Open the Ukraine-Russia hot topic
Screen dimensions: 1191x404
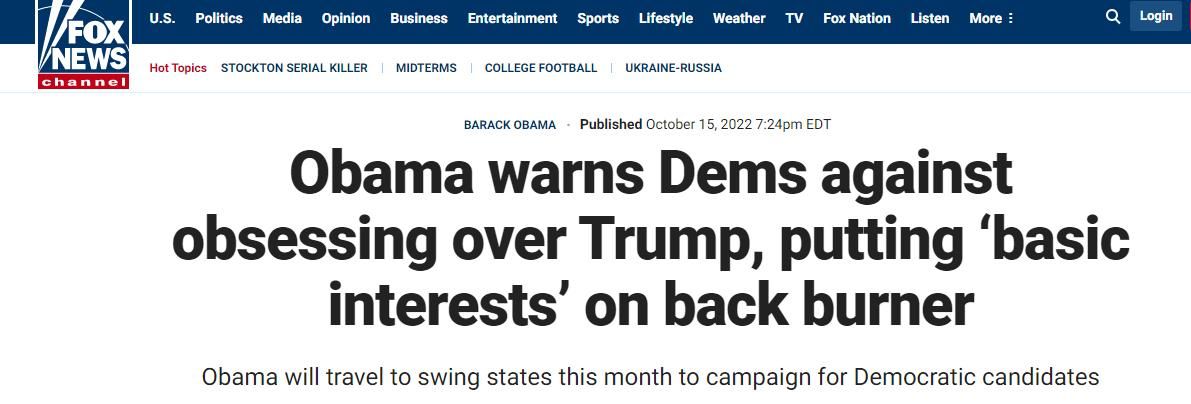[x=673, y=68]
